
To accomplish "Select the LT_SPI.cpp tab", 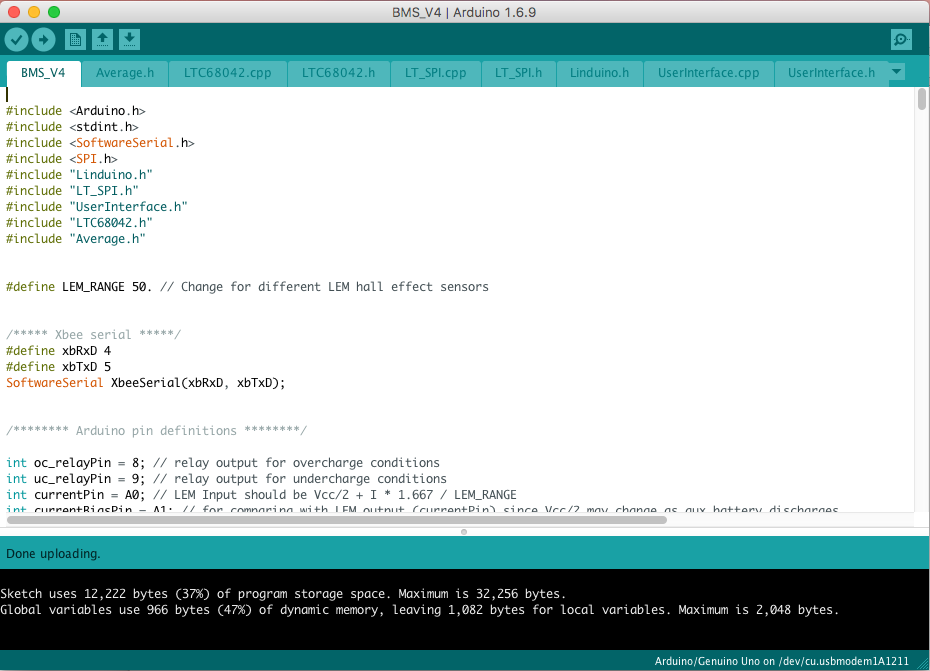I will coord(435,73).
